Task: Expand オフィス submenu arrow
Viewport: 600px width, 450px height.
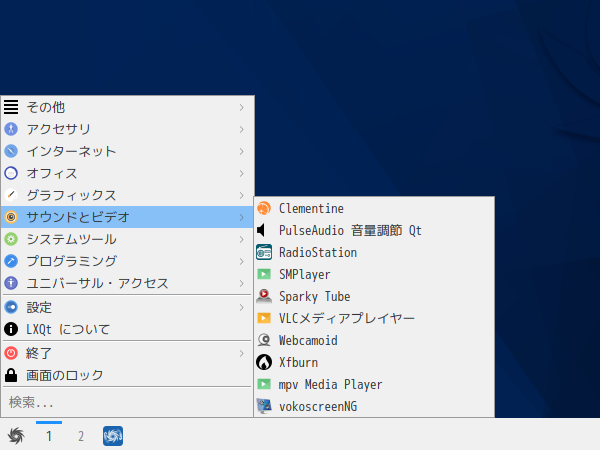Action: pos(241,173)
